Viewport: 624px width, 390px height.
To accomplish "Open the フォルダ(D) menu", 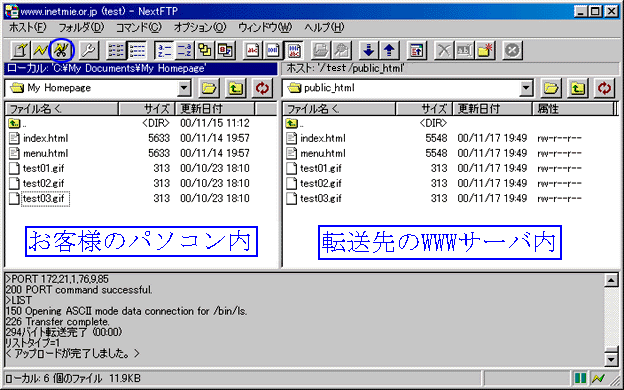I will click(x=81, y=28).
